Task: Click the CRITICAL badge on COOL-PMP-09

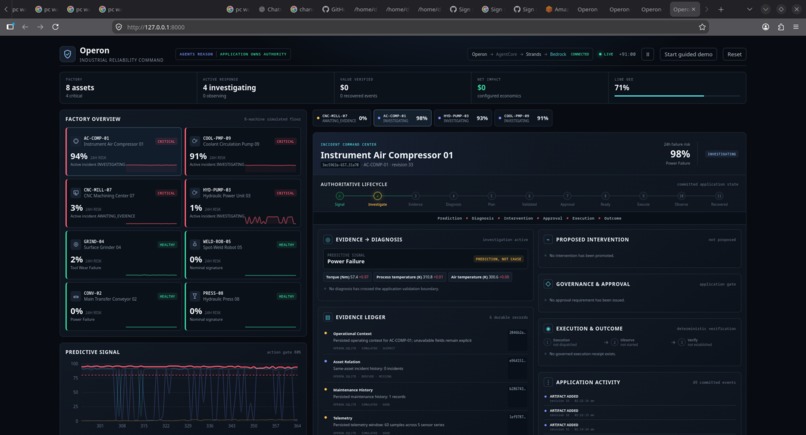Action: pyautogui.click(x=285, y=141)
